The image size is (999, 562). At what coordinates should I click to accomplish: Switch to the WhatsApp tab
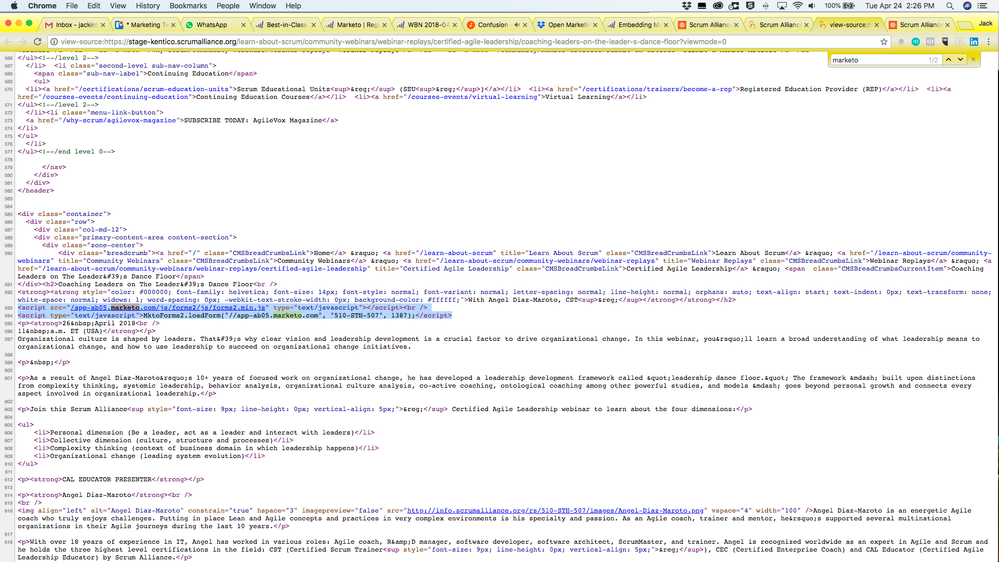[x=211, y=24]
